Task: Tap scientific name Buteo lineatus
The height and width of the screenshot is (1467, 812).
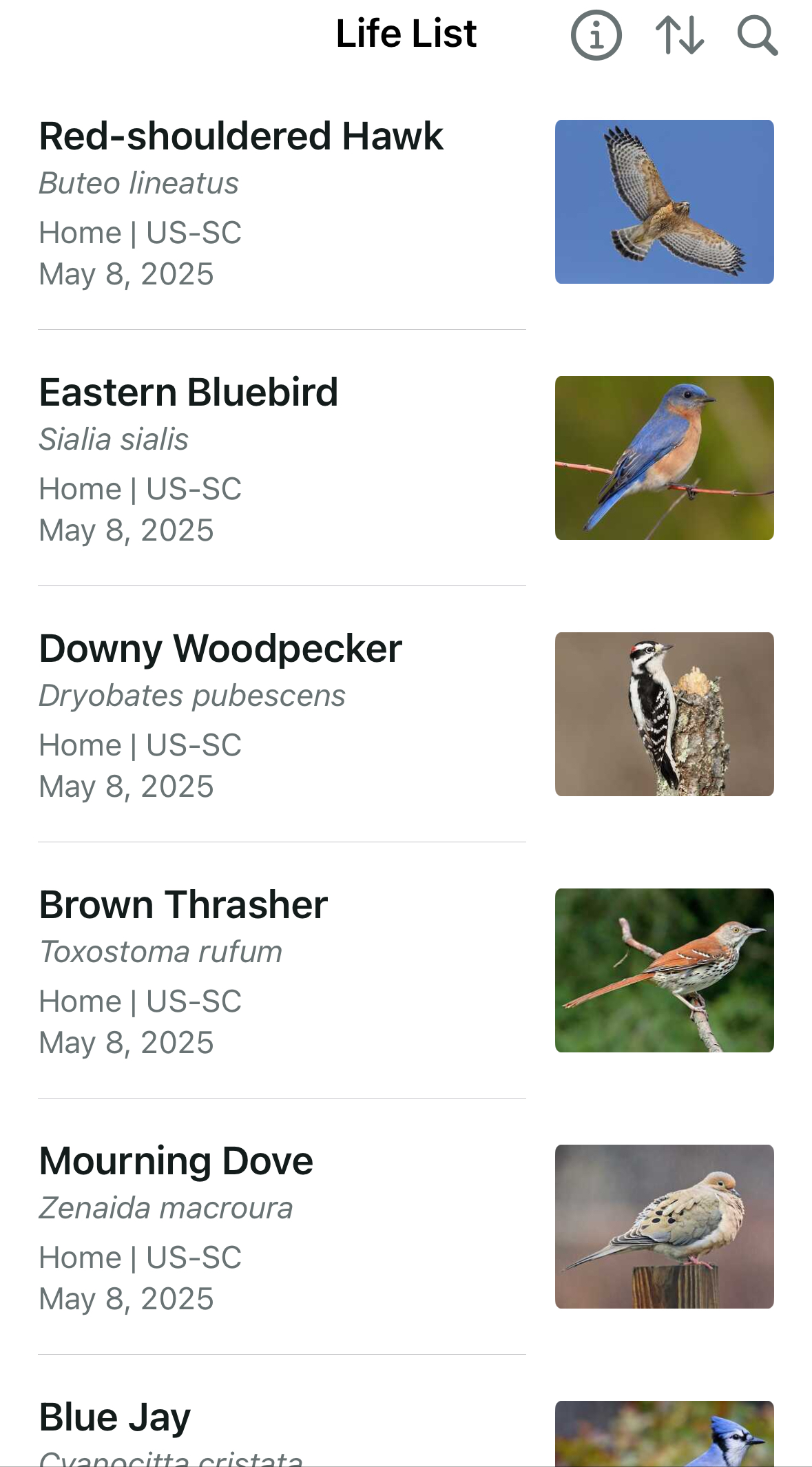Action: pyautogui.click(x=138, y=183)
